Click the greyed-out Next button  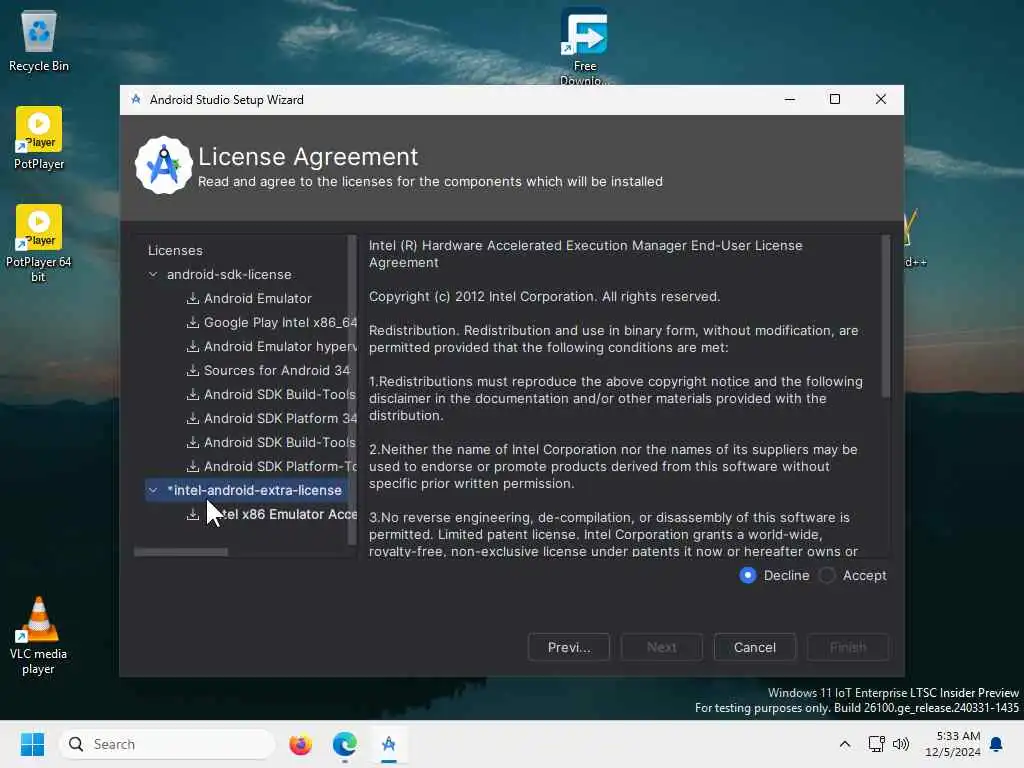(662, 647)
